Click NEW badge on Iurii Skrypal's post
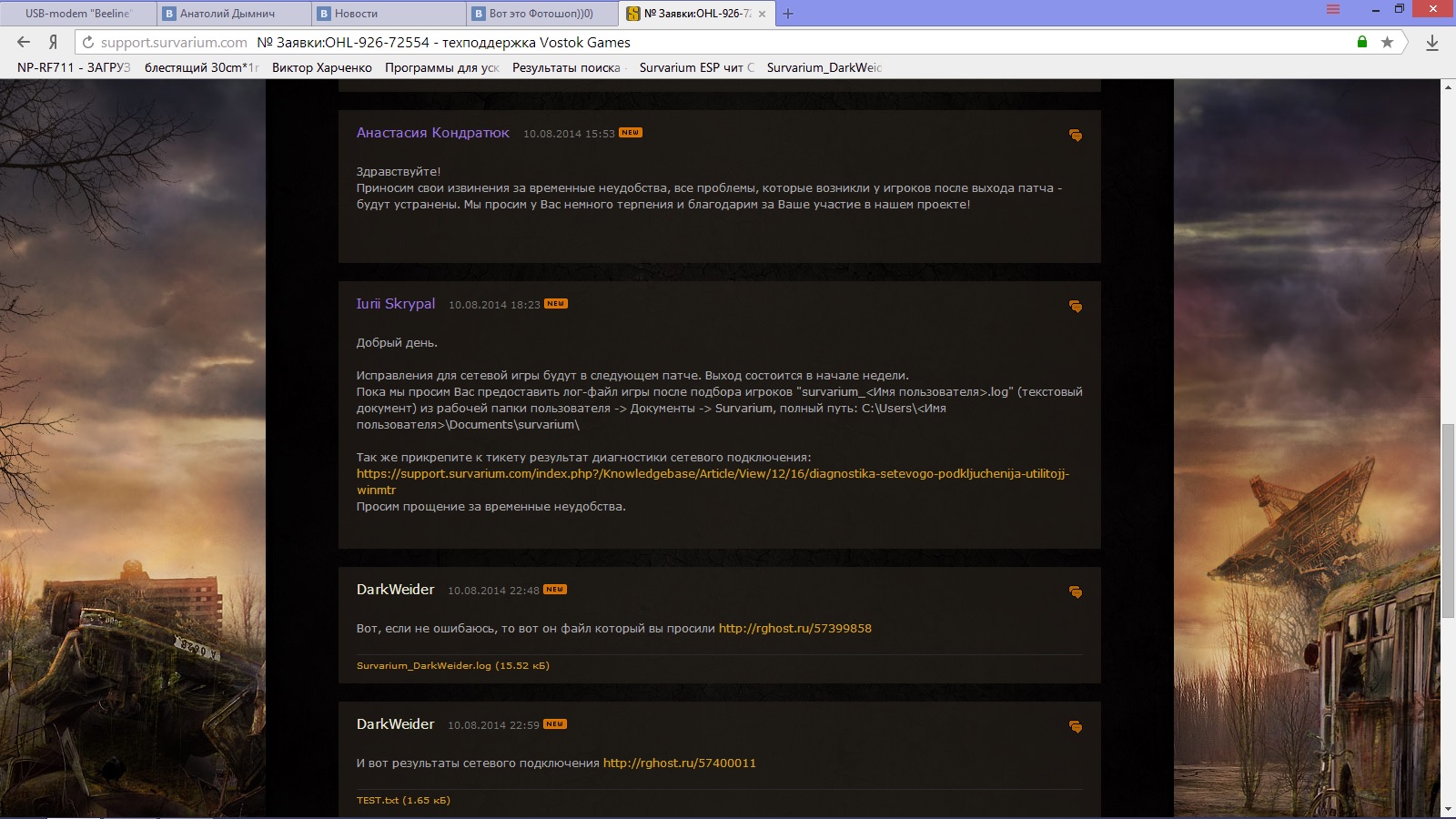 pos(556,304)
